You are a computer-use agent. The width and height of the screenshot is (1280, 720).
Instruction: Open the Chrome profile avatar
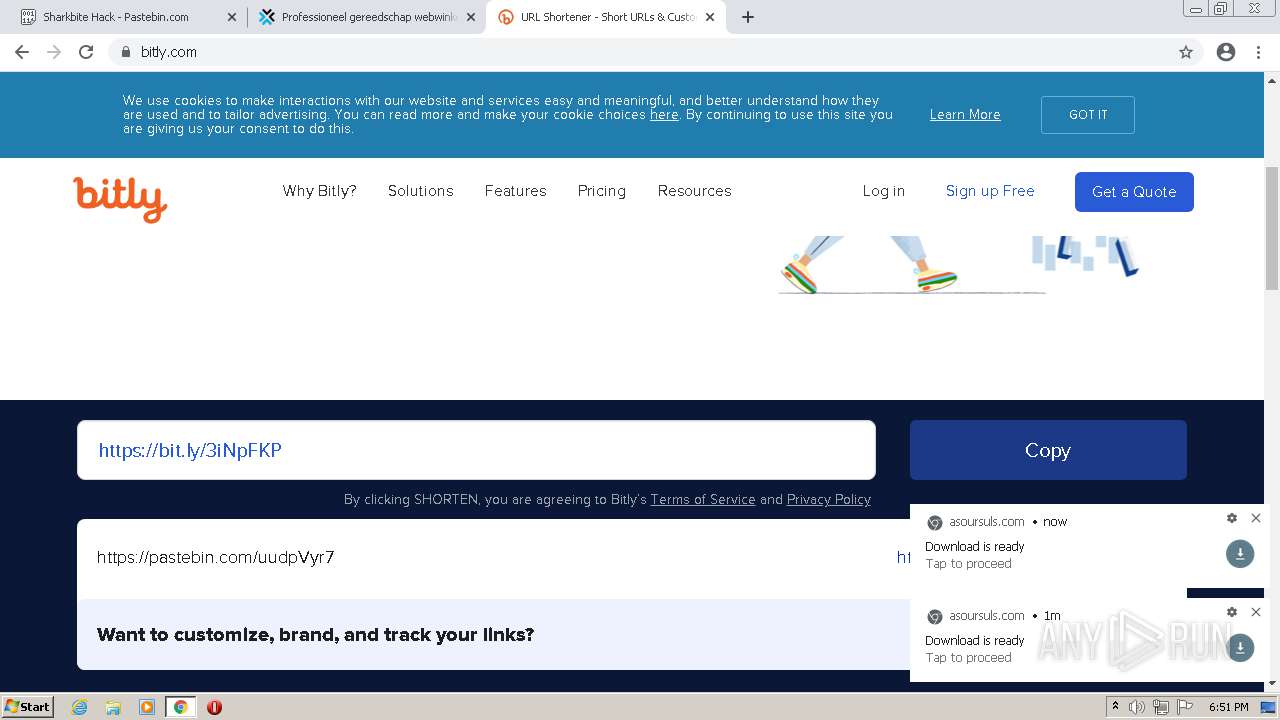(x=1226, y=52)
